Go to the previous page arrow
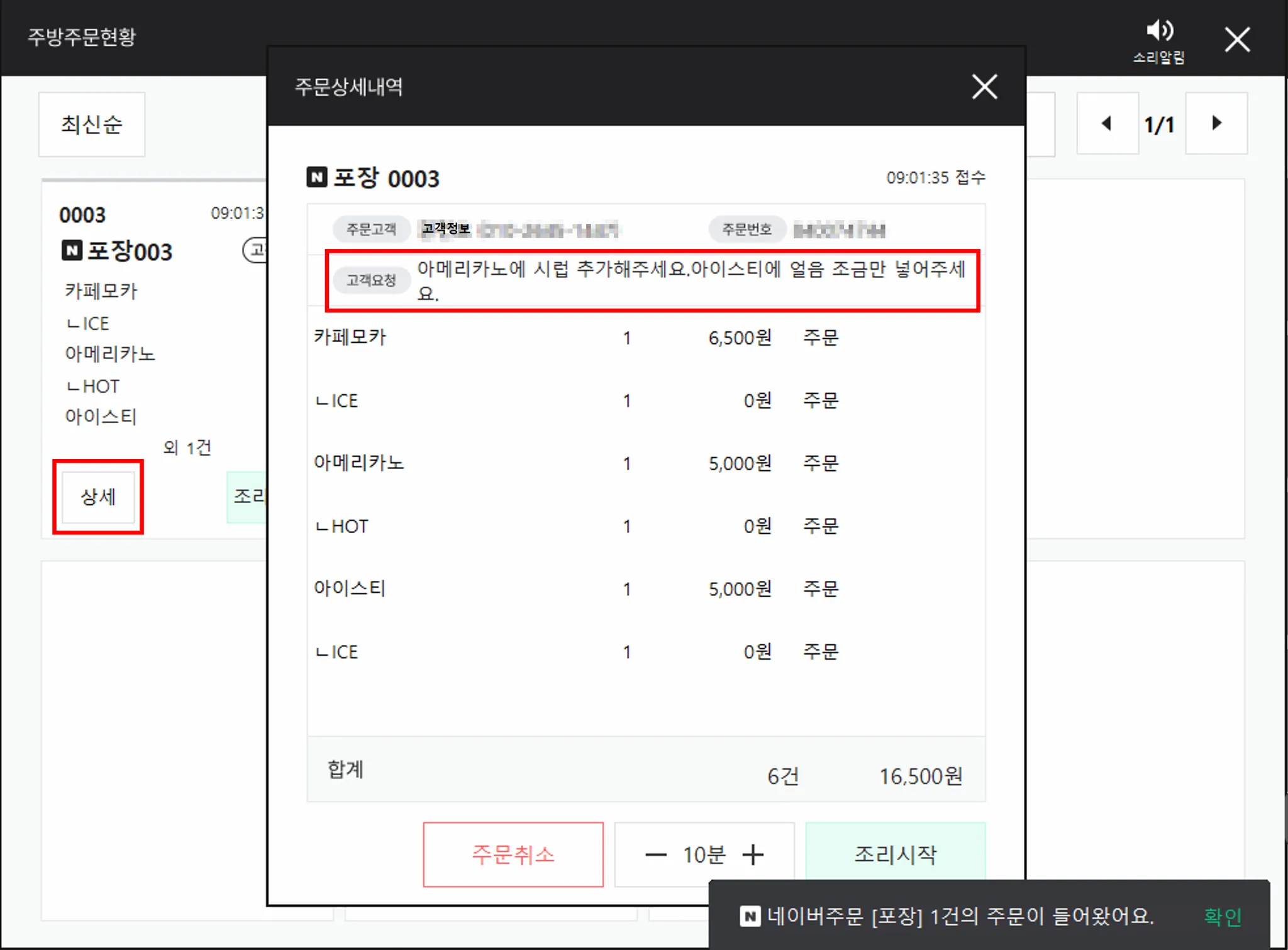This screenshot has height=950, width=1288. point(1107,123)
